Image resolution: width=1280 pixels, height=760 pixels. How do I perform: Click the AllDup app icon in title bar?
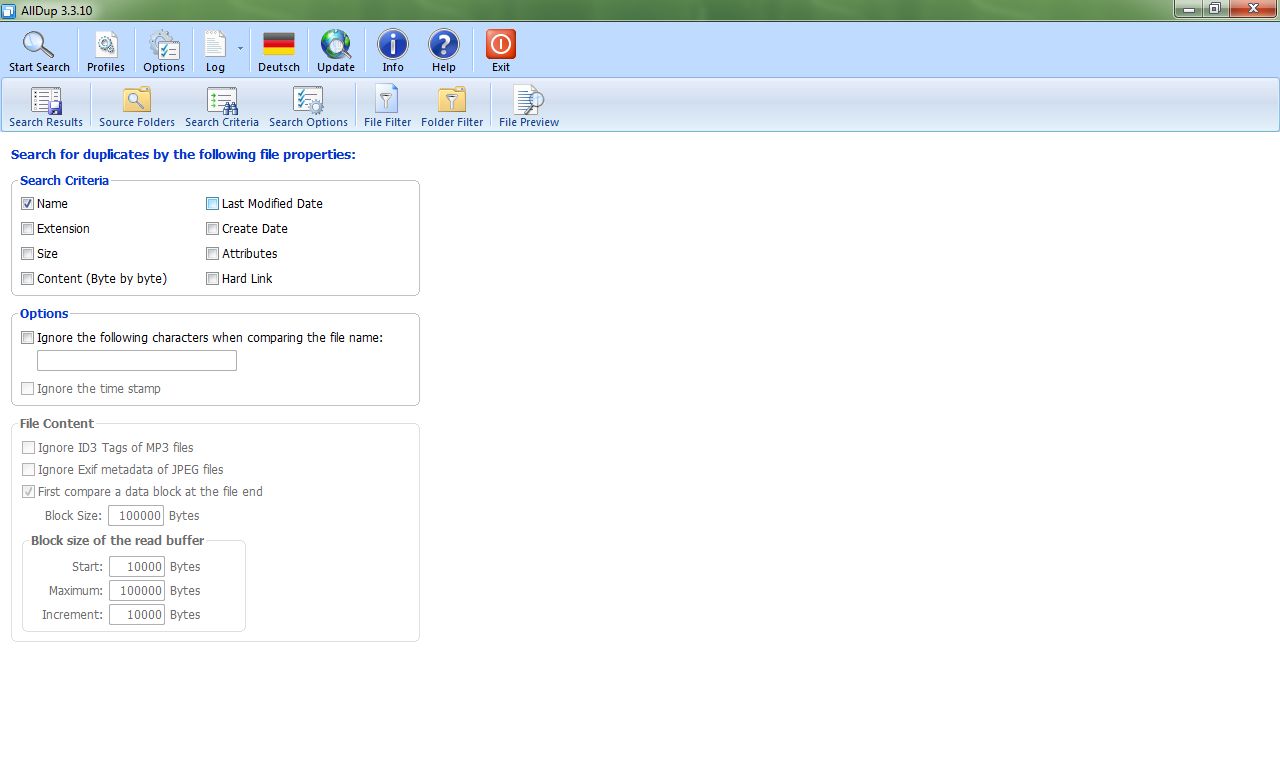[9, 10]
